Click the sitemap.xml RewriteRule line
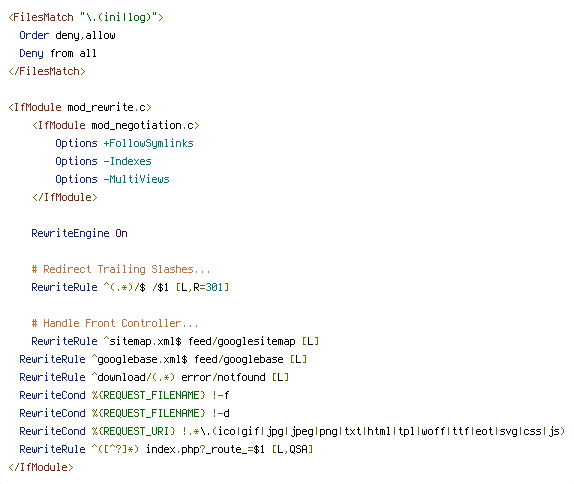 pyautogui.click(x=175, y=341)
